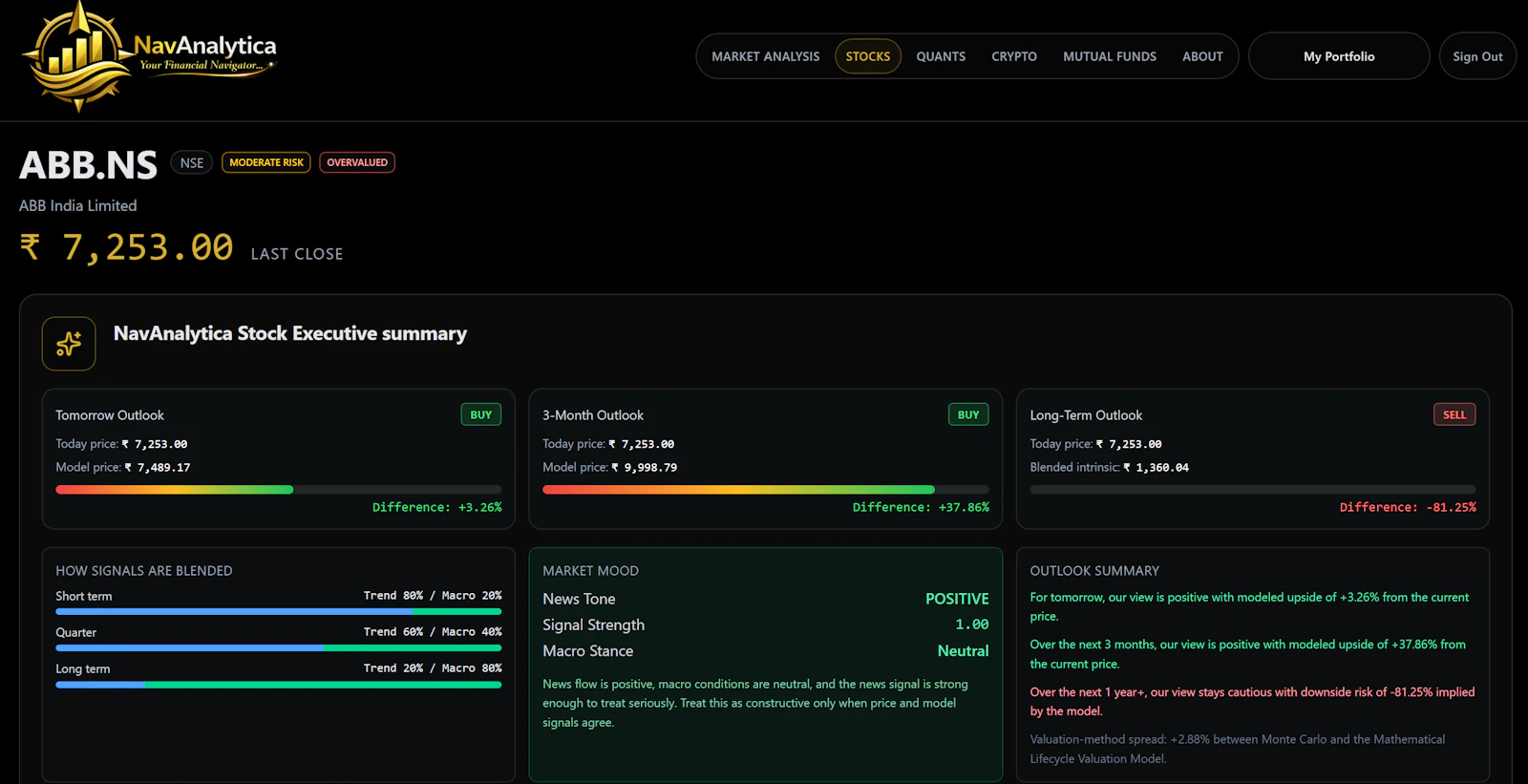Screen dimensions: 1528x784
Task: Click the News Tone POSITIVE value
Action: coord(957,599)
